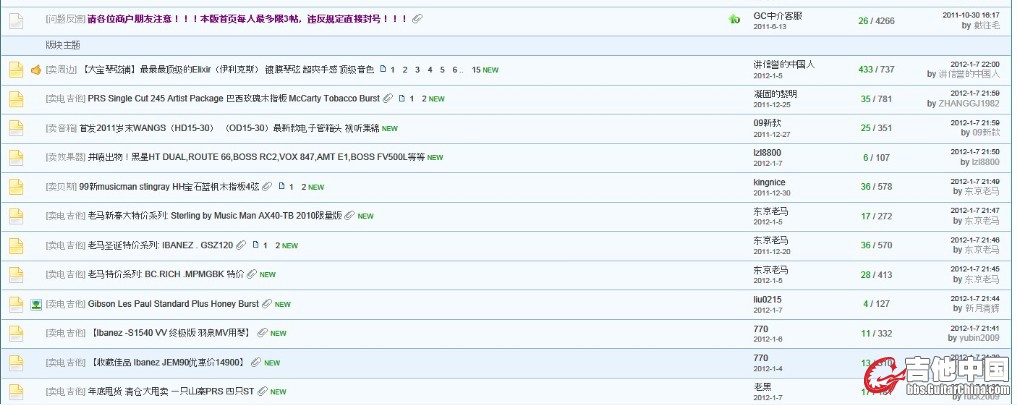
Task: Click the reply count 26 of the pinned announcement
Action: tap(863, 21)
